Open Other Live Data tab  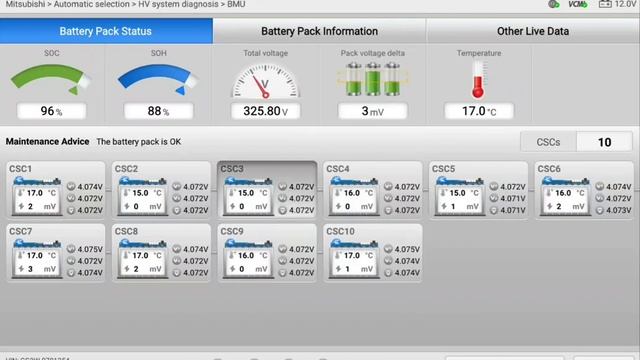click(x=533, y=31)
